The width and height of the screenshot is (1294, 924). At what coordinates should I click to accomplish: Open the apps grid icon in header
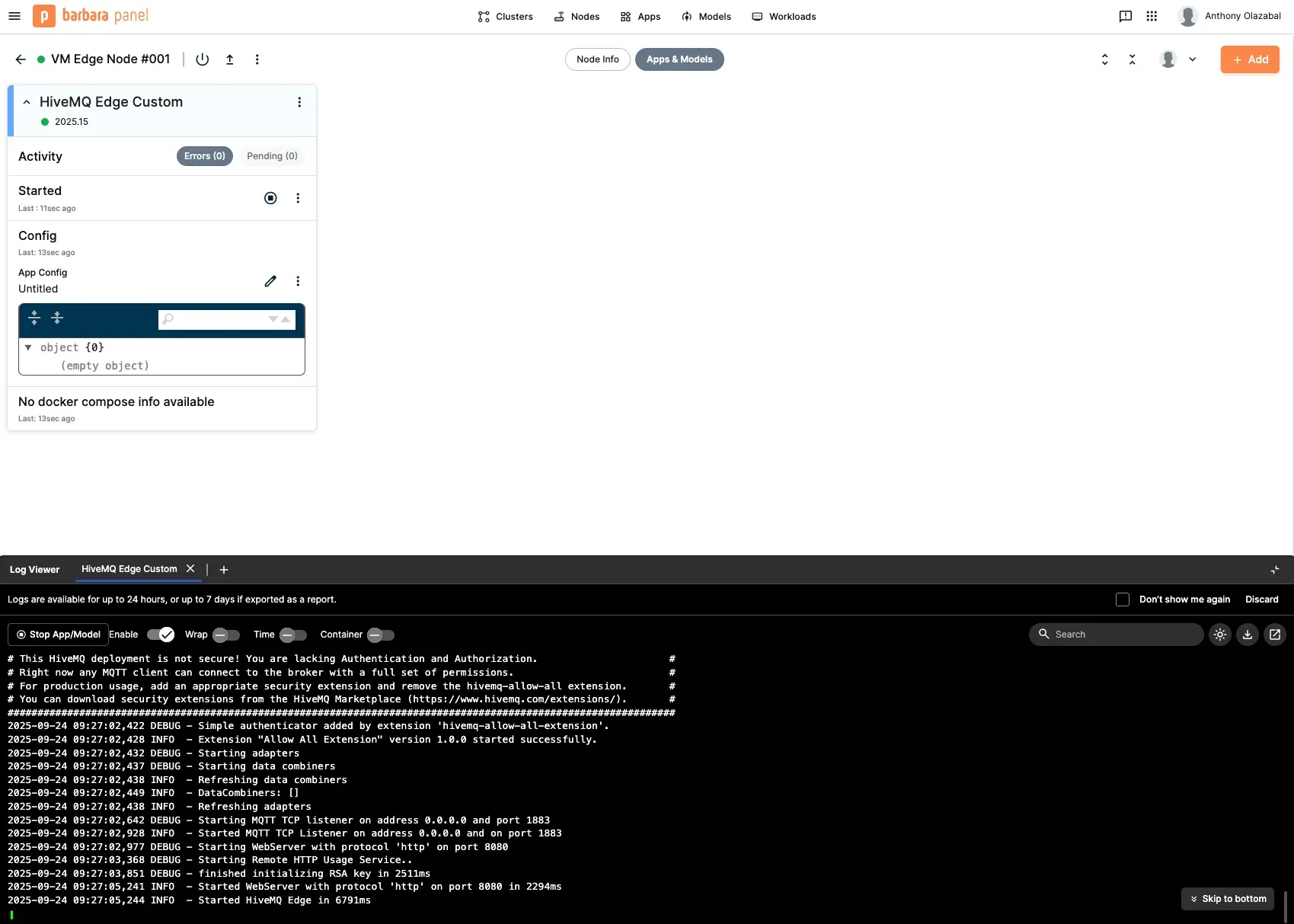tap(1152, 16)
